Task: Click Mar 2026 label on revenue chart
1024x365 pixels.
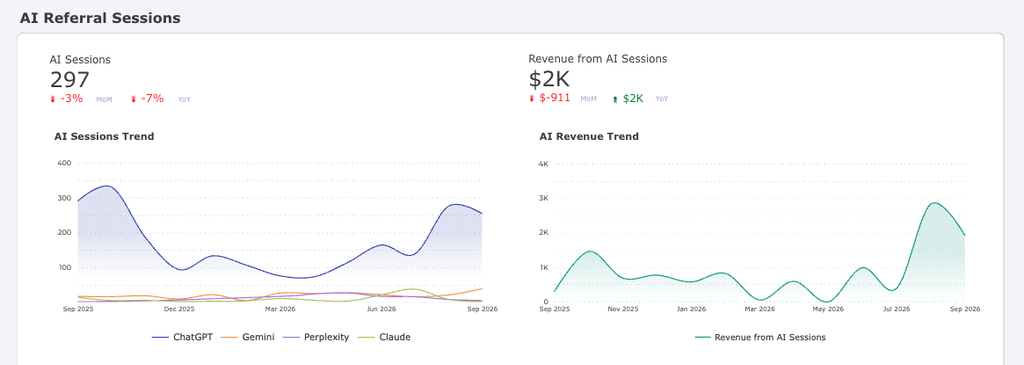Action: [x=760, y=309]
